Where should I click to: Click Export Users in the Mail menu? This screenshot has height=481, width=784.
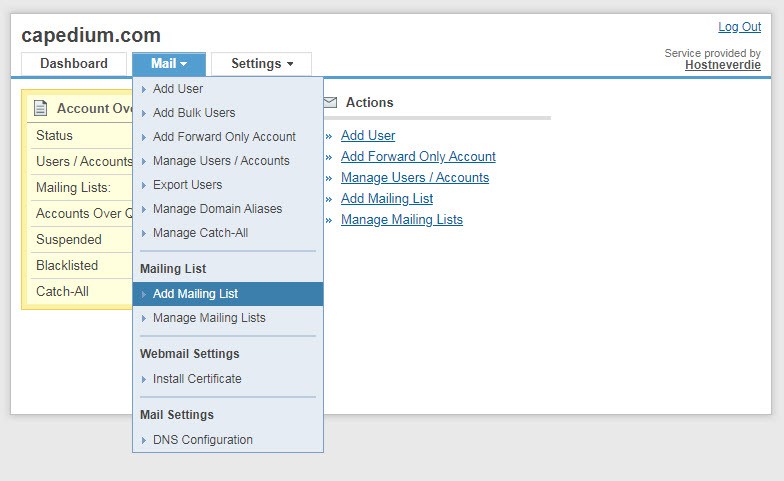(x=187, y=185)
